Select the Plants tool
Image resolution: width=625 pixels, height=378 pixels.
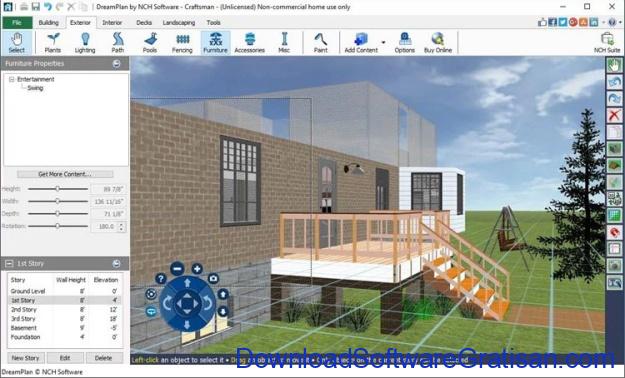(x=53, y=43)
